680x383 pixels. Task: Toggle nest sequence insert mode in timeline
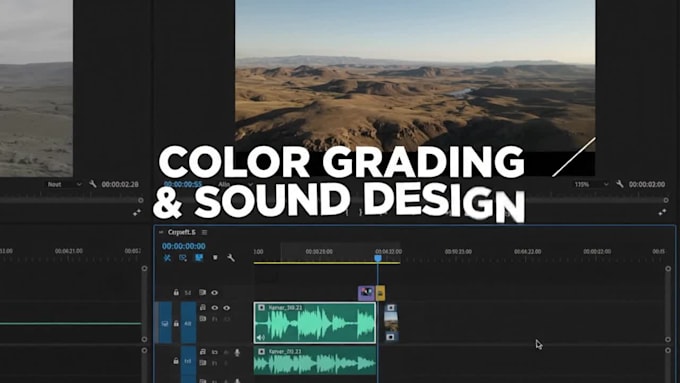tap(167, 258)
